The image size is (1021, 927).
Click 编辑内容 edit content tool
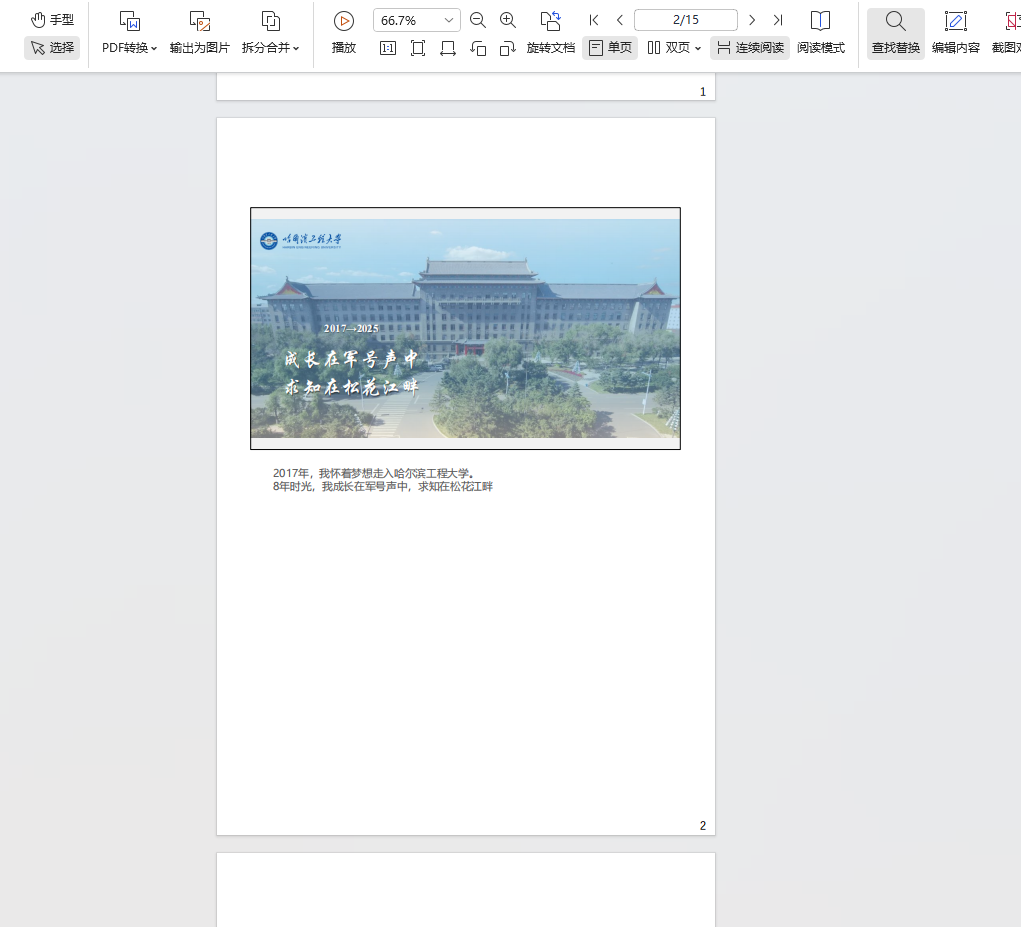click(955, 33)
